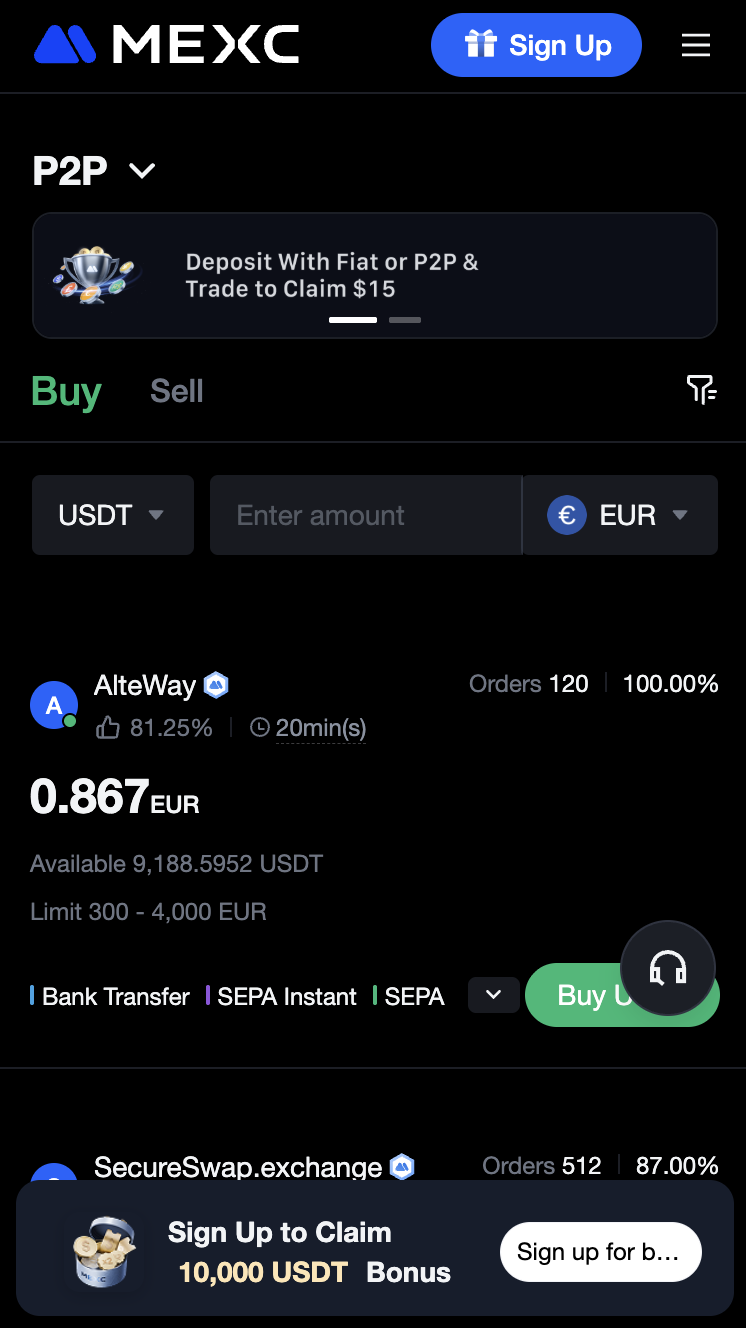Screen dimensions: 746x1328
Task: Click the MEXC logo
Action: (166, 45)
